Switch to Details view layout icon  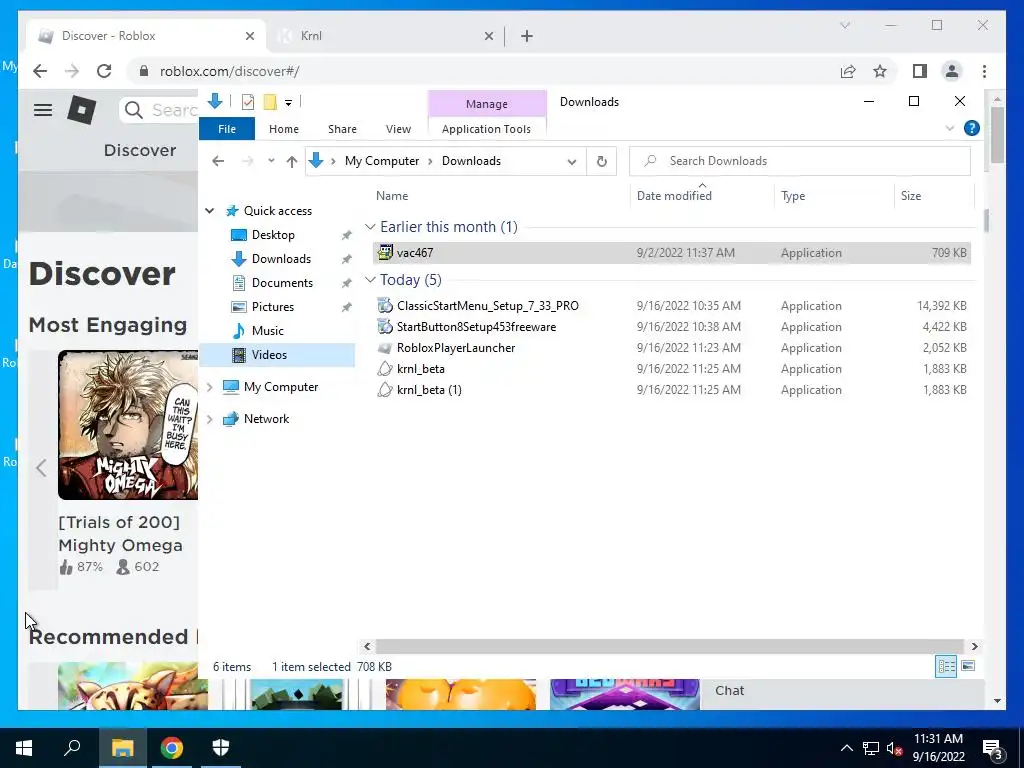(946, 666)
